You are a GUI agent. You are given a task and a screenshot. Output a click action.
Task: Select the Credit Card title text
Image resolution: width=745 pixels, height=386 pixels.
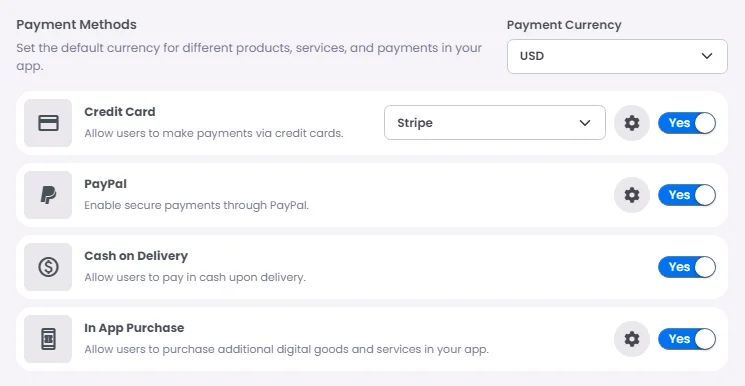(120, 112)
